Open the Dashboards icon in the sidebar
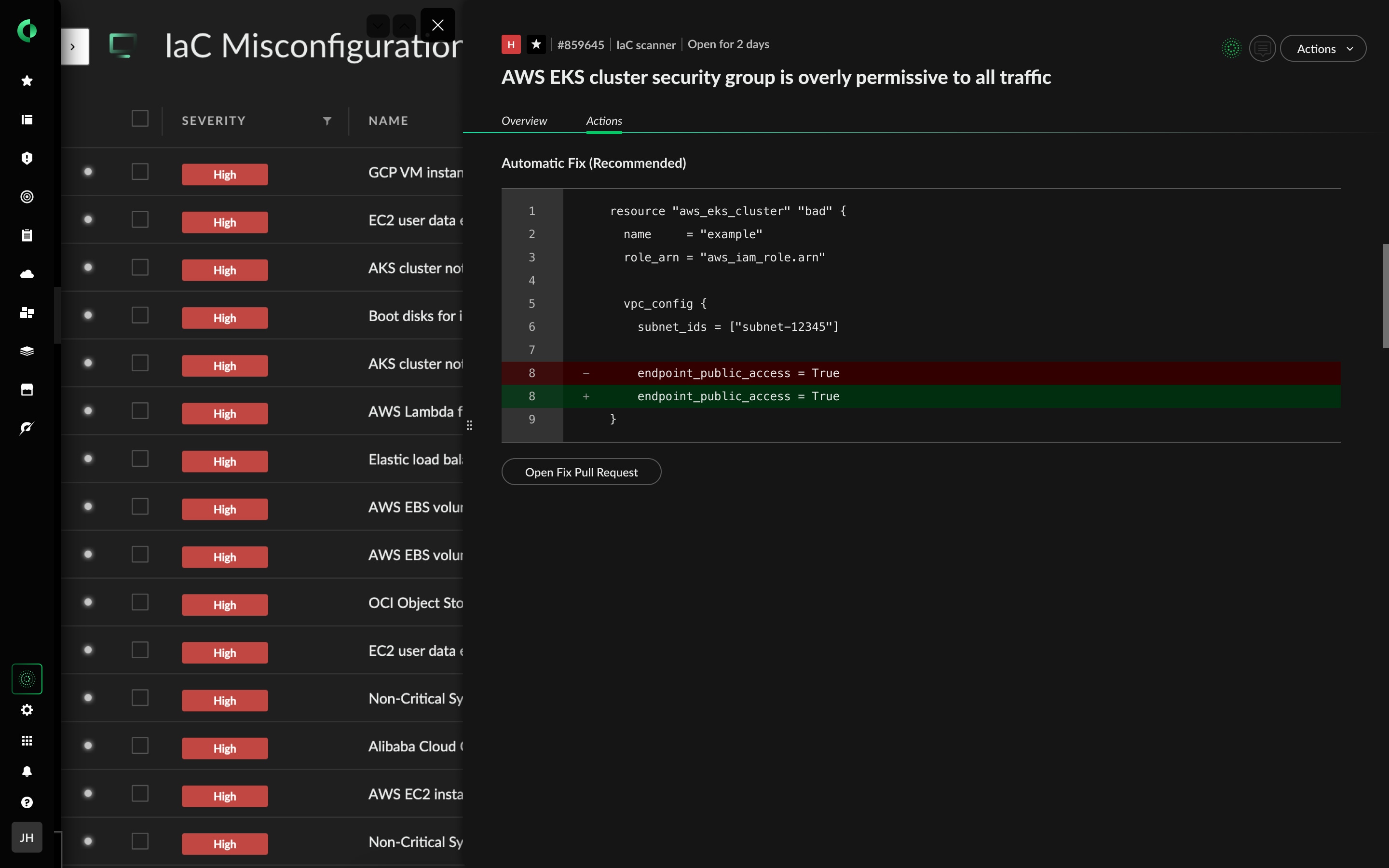The image size is (1389, 868). pos(27,120)
